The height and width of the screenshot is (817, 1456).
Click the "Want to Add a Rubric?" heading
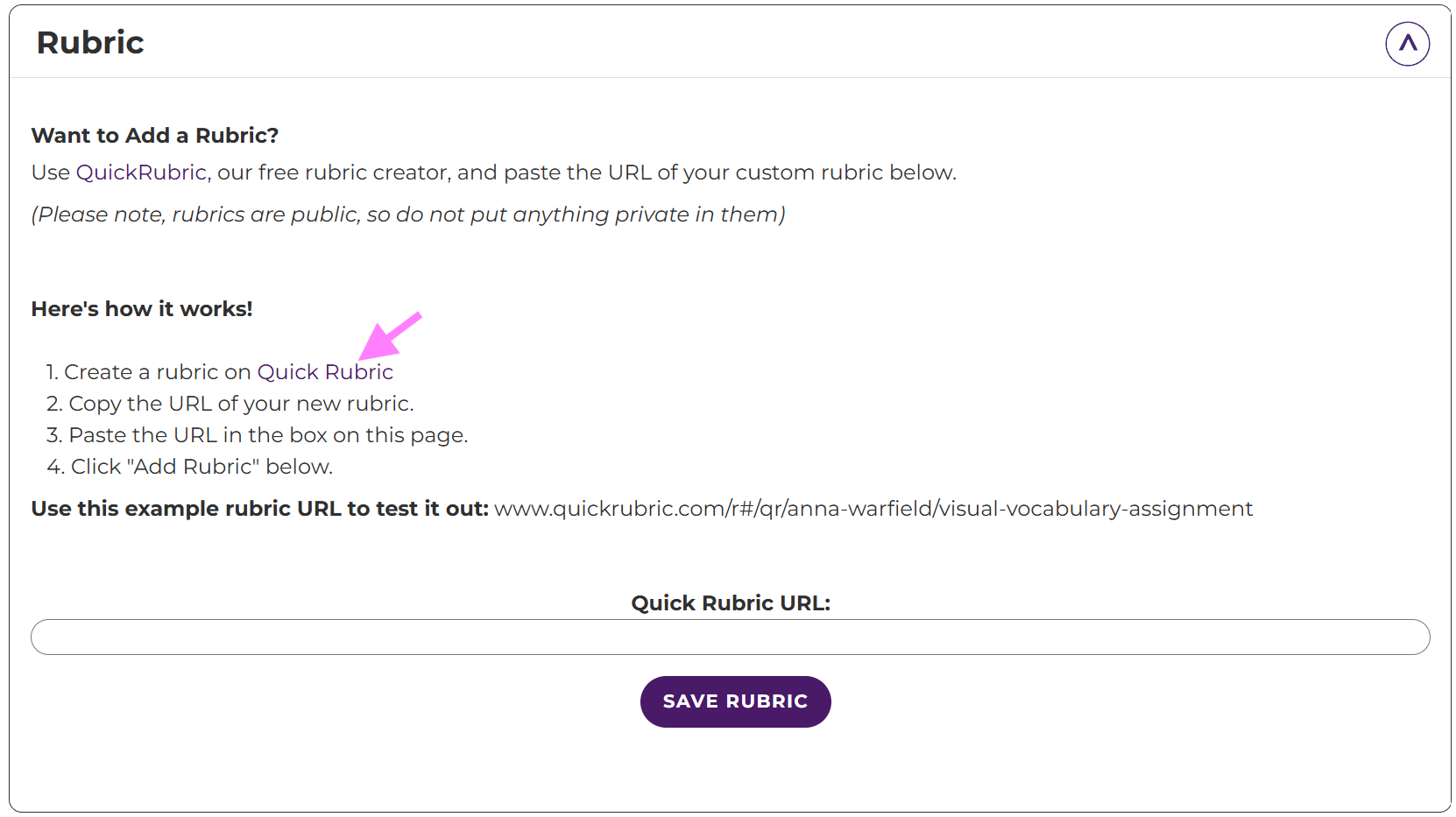click(155, 136)
